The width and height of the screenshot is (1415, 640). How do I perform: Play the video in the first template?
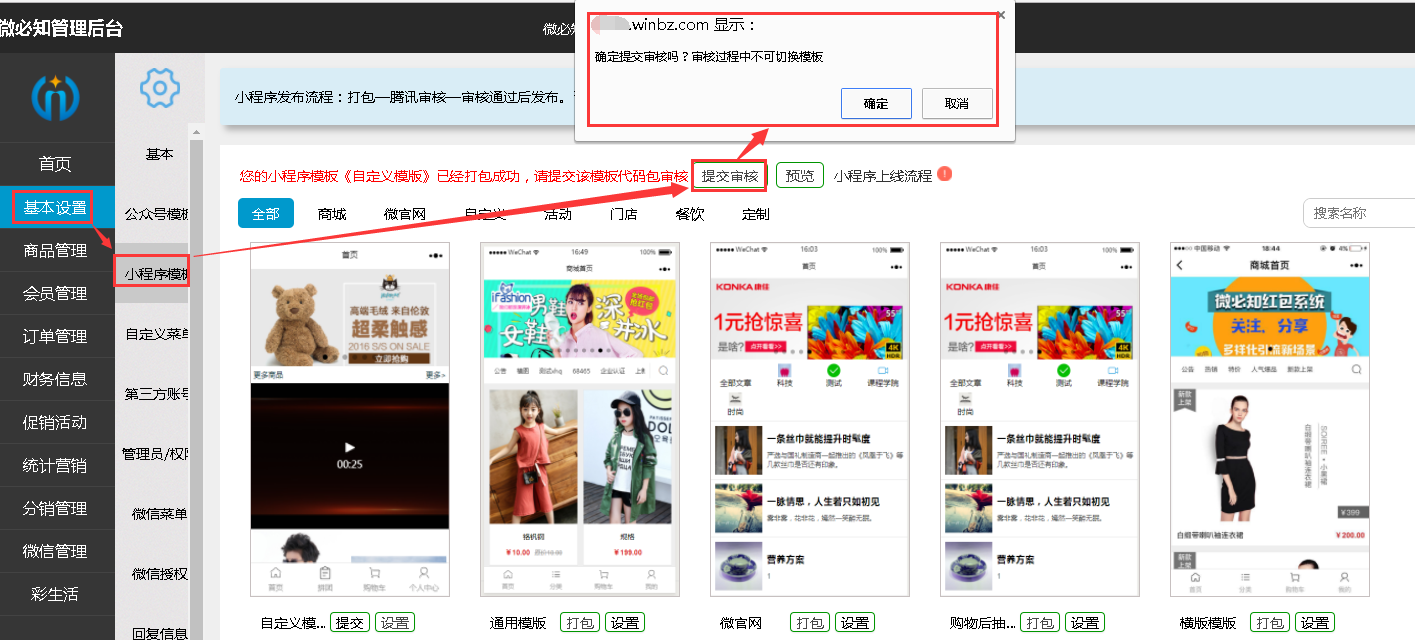pyautogui.click(x=349, y=448)
